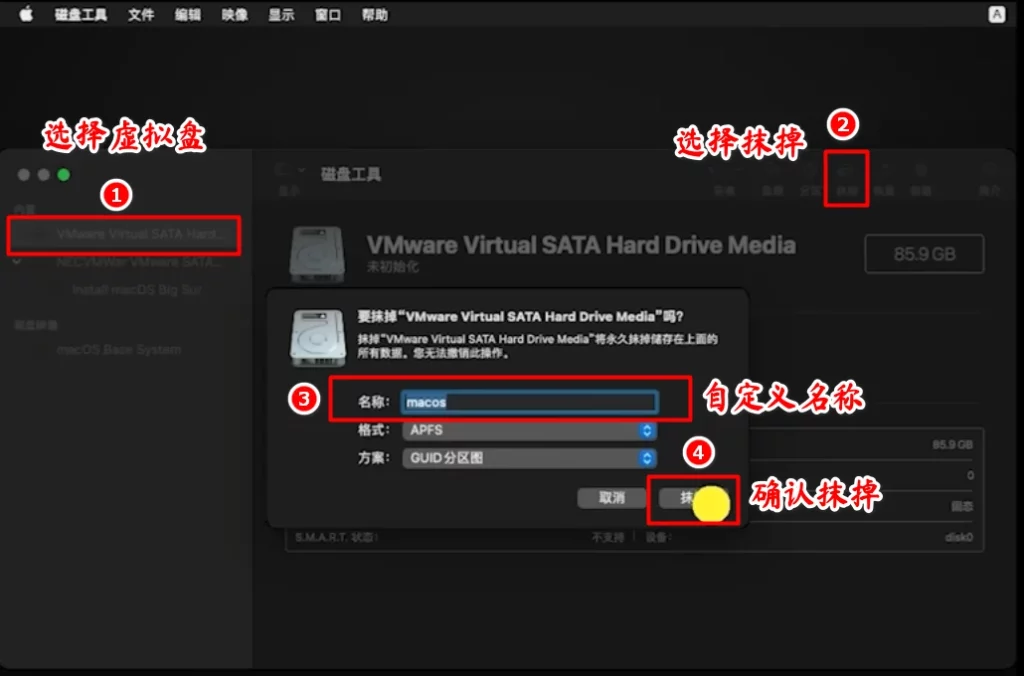Click the 磁盘工具 window title
The image size is (1024, 676).
tap(351, 174)
